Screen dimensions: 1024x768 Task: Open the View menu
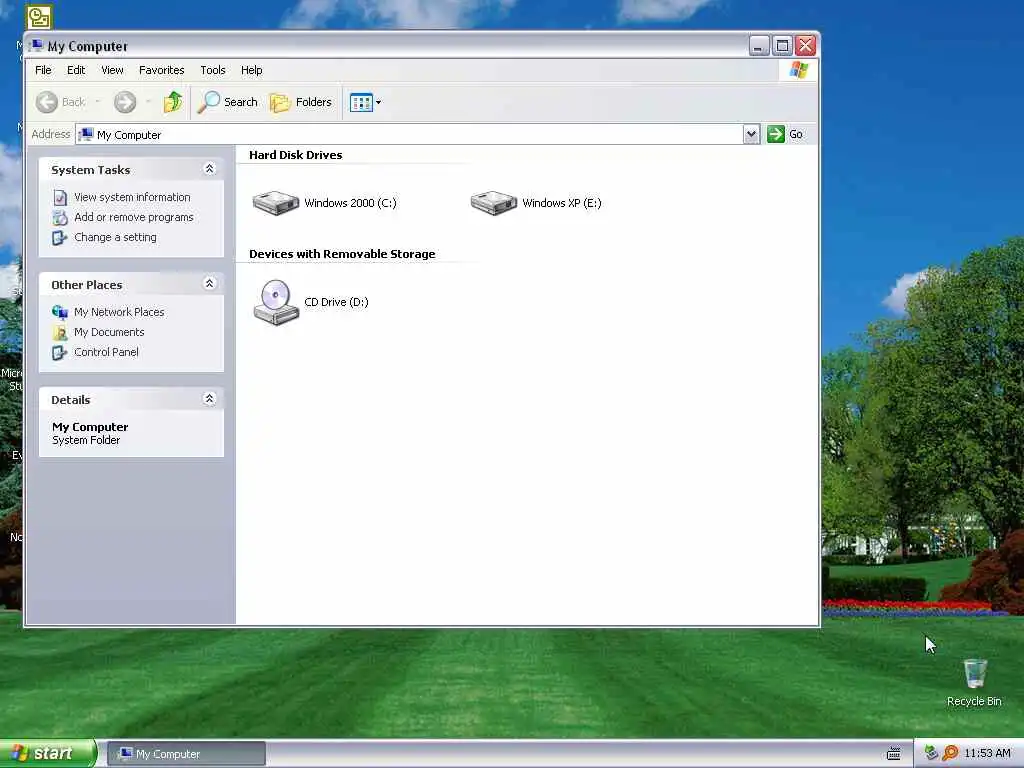(x=112, y=70)
